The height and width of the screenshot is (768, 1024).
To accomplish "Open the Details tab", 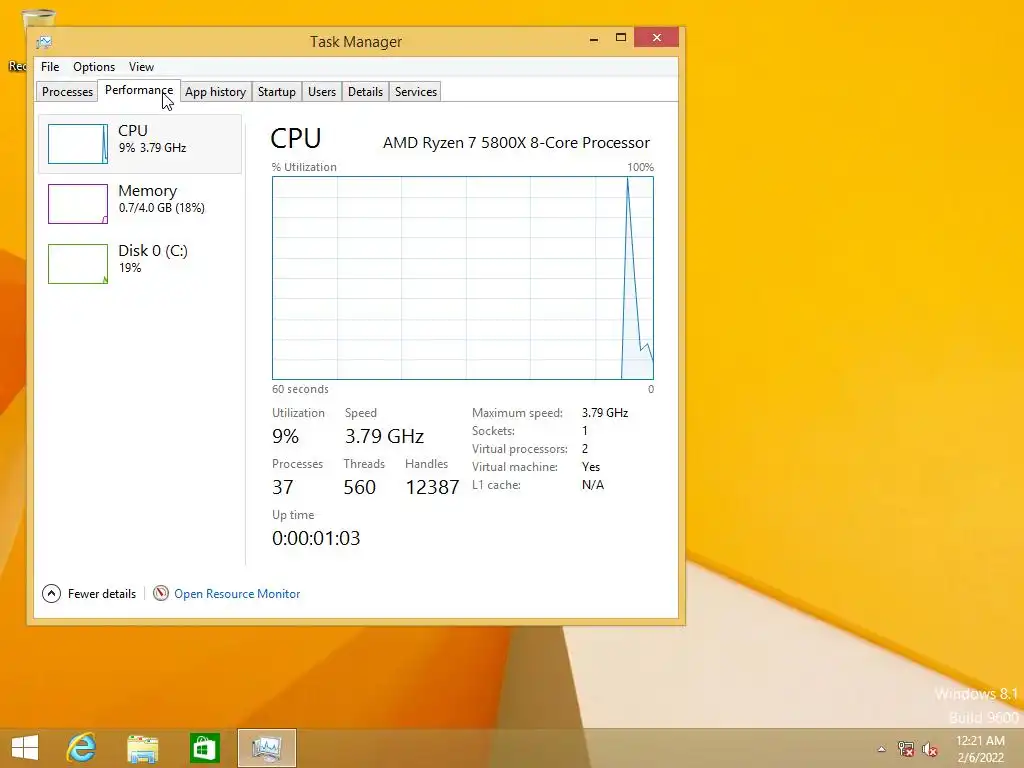I will pyautogui.click(x=365, y=91).
